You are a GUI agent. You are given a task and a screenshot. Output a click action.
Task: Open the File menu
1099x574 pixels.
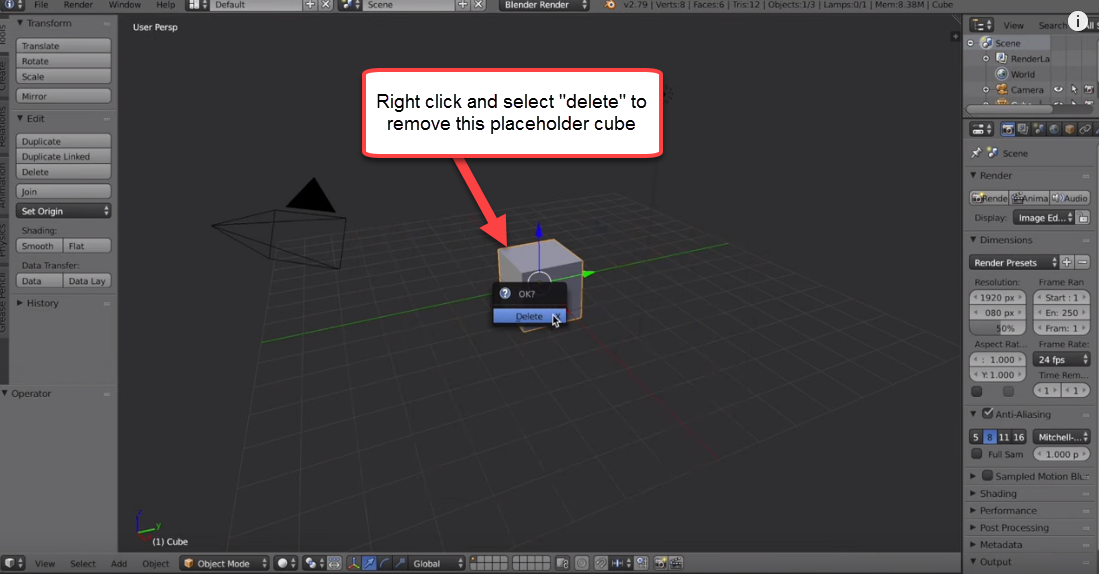pyautogui.click(x=41, y=5)
